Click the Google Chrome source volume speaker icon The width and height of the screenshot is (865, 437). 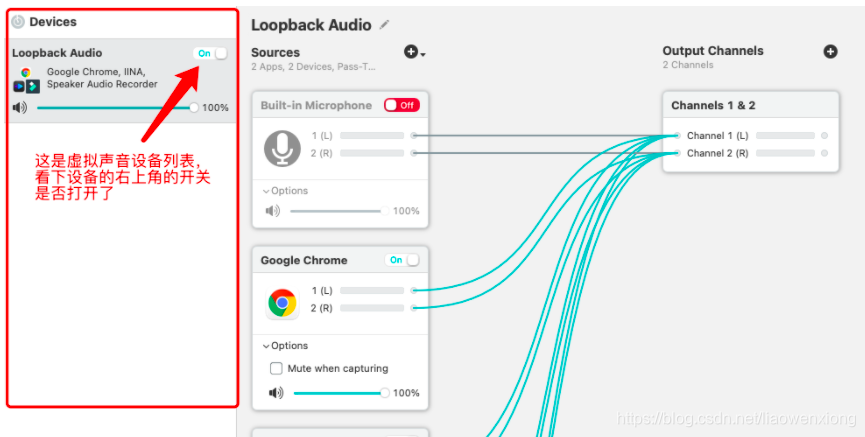(x=276, y=393)
